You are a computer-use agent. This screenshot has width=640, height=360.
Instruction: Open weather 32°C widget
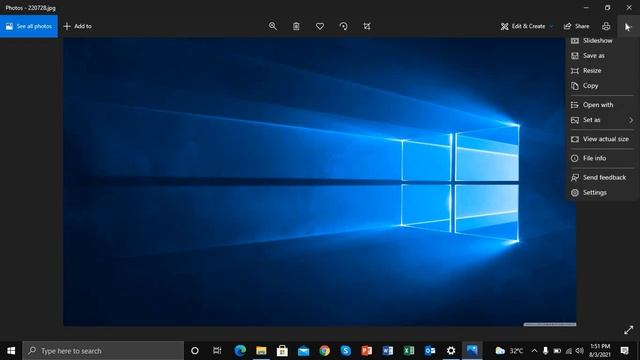(x=509, y=351)
